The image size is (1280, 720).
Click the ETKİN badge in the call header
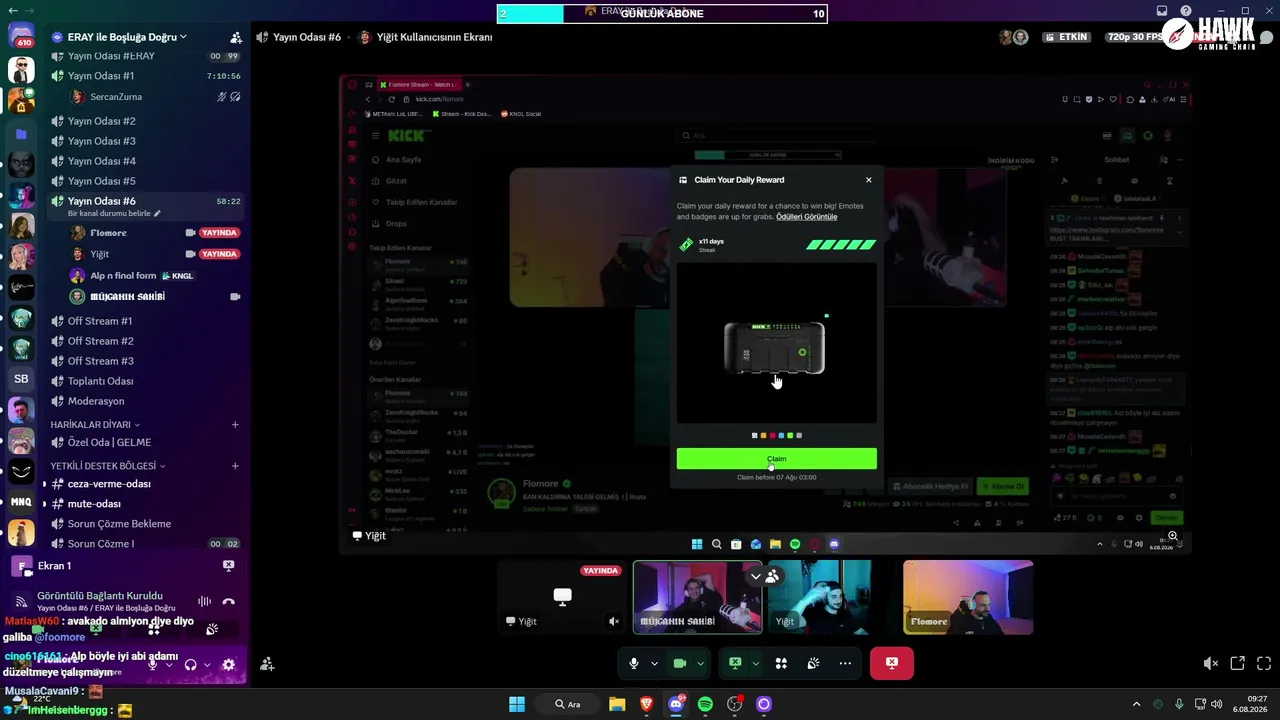click(x=1066, y=37)
